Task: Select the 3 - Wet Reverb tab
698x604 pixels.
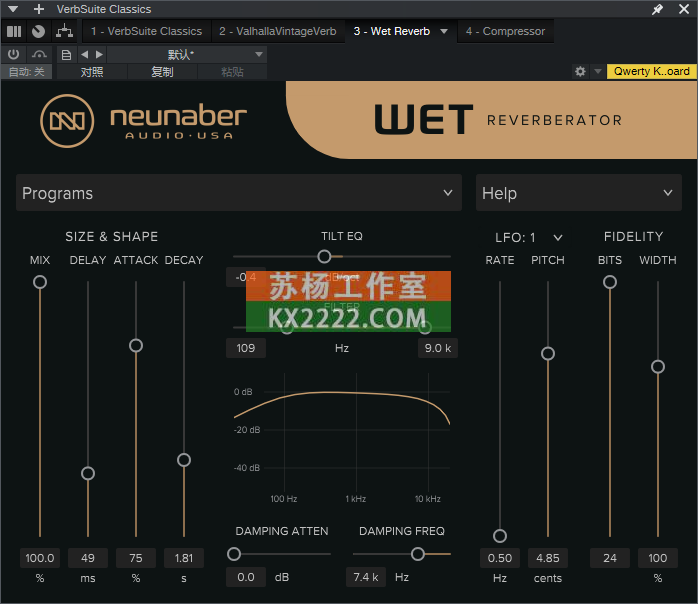Action: click(x=392, y=31)
